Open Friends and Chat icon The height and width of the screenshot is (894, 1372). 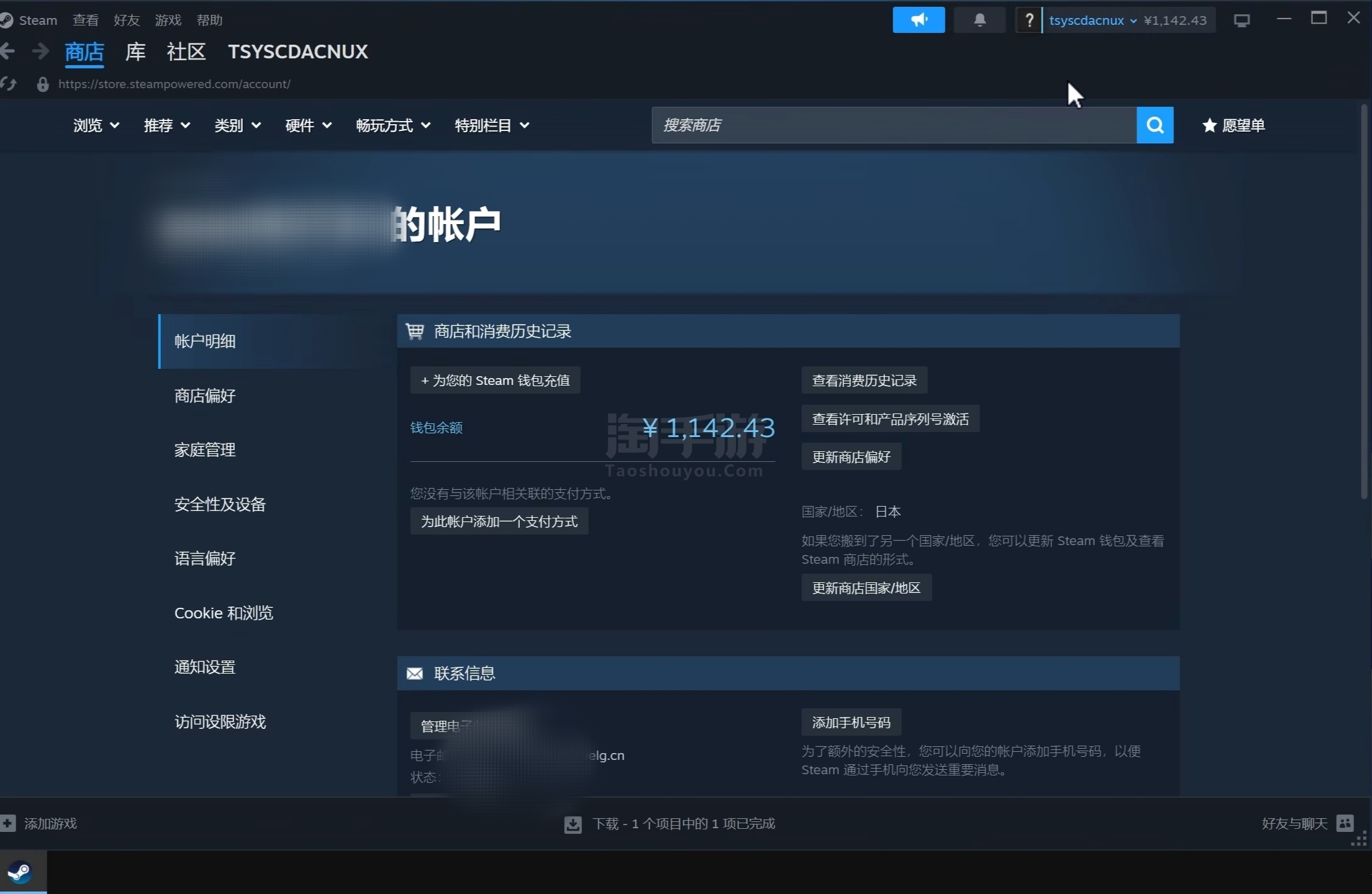(x=1345, y=823)
